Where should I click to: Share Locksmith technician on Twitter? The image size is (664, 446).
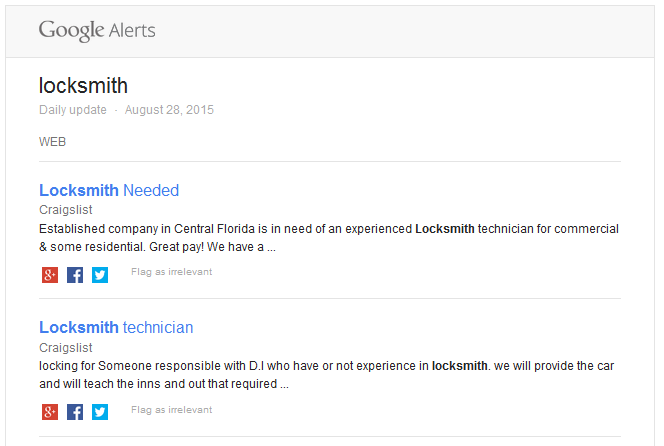[x=100, y=412]
